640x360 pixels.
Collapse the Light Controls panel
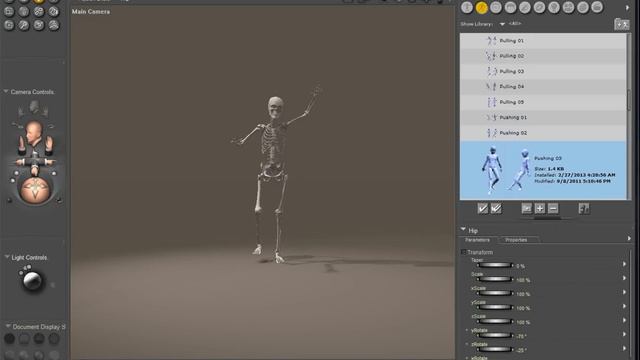click(x=7, y=257)
